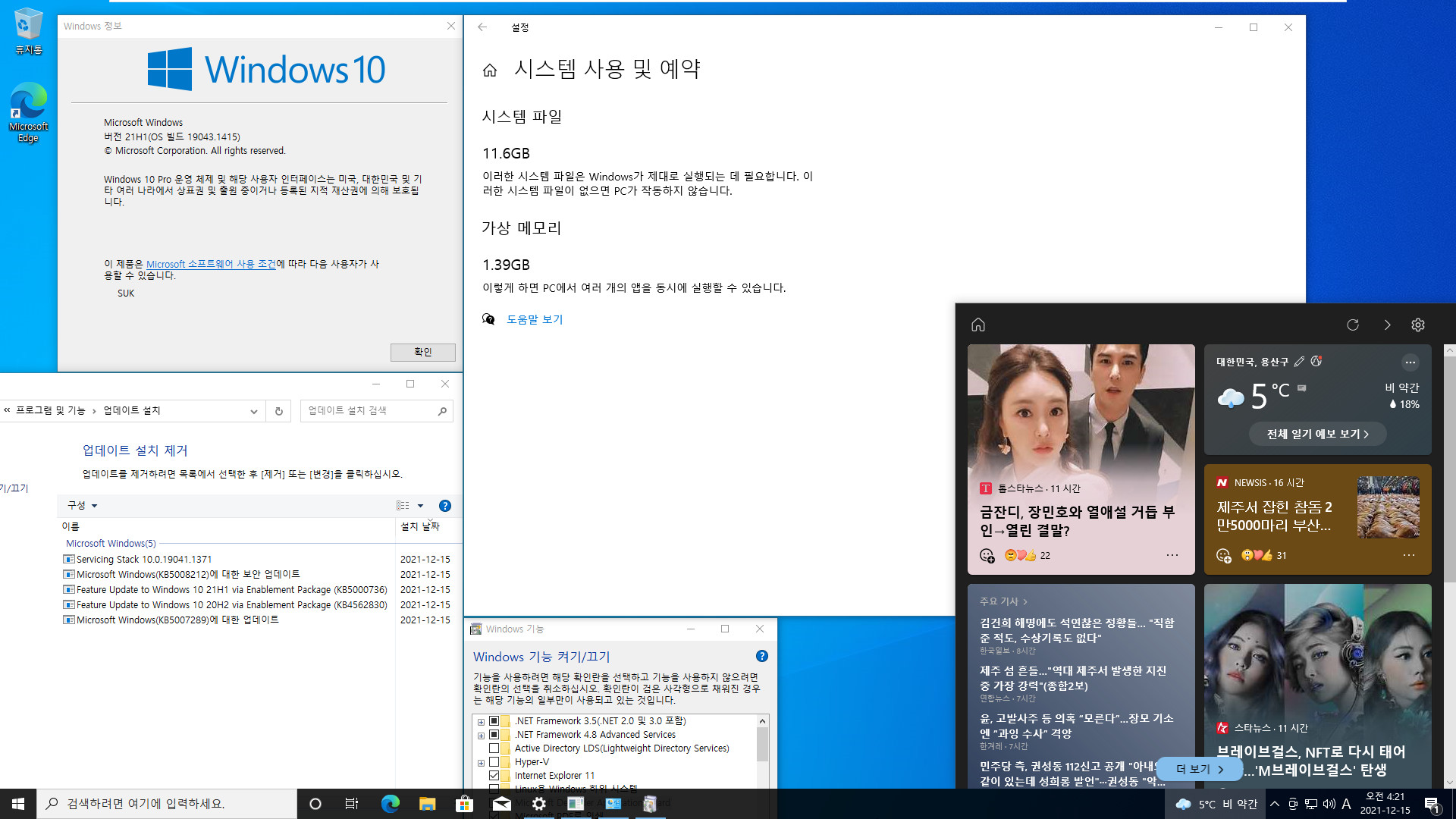Click 확인 button in Windows 정보 dialog
Viewport: 1456px width, 819px height.
(423, 352)
